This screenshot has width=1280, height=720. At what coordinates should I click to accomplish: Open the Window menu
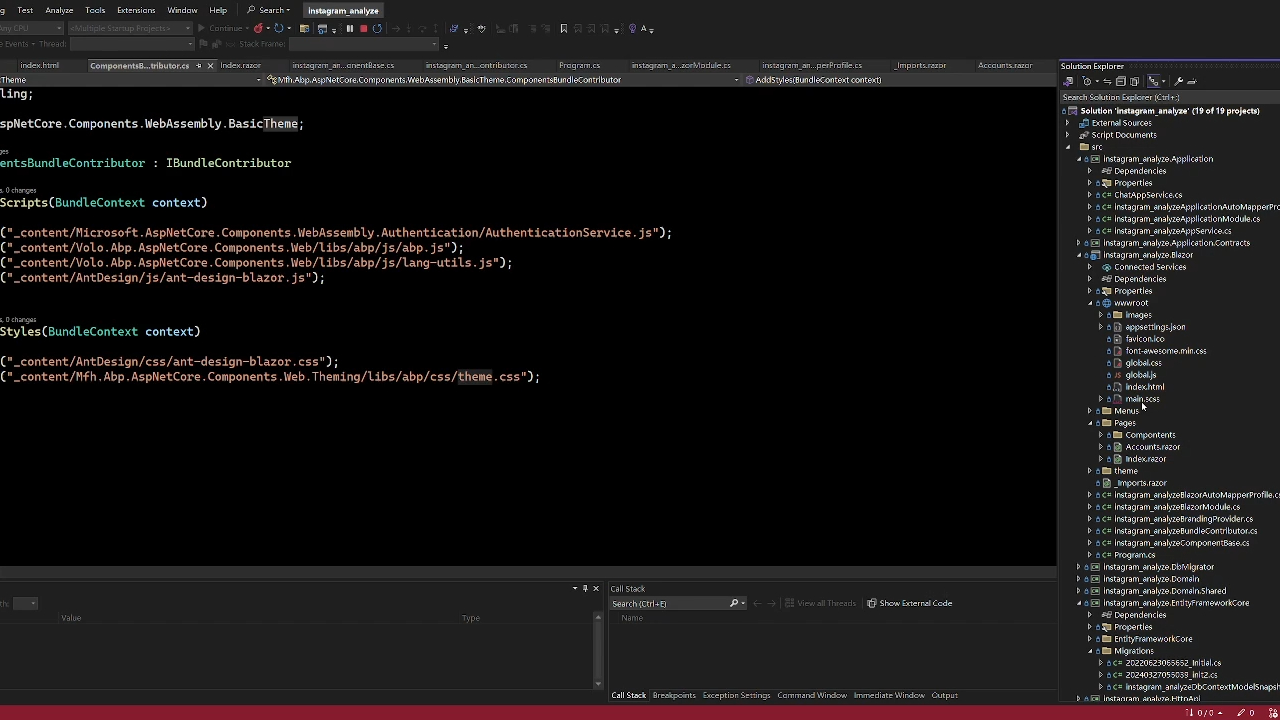tap(182, 10)
